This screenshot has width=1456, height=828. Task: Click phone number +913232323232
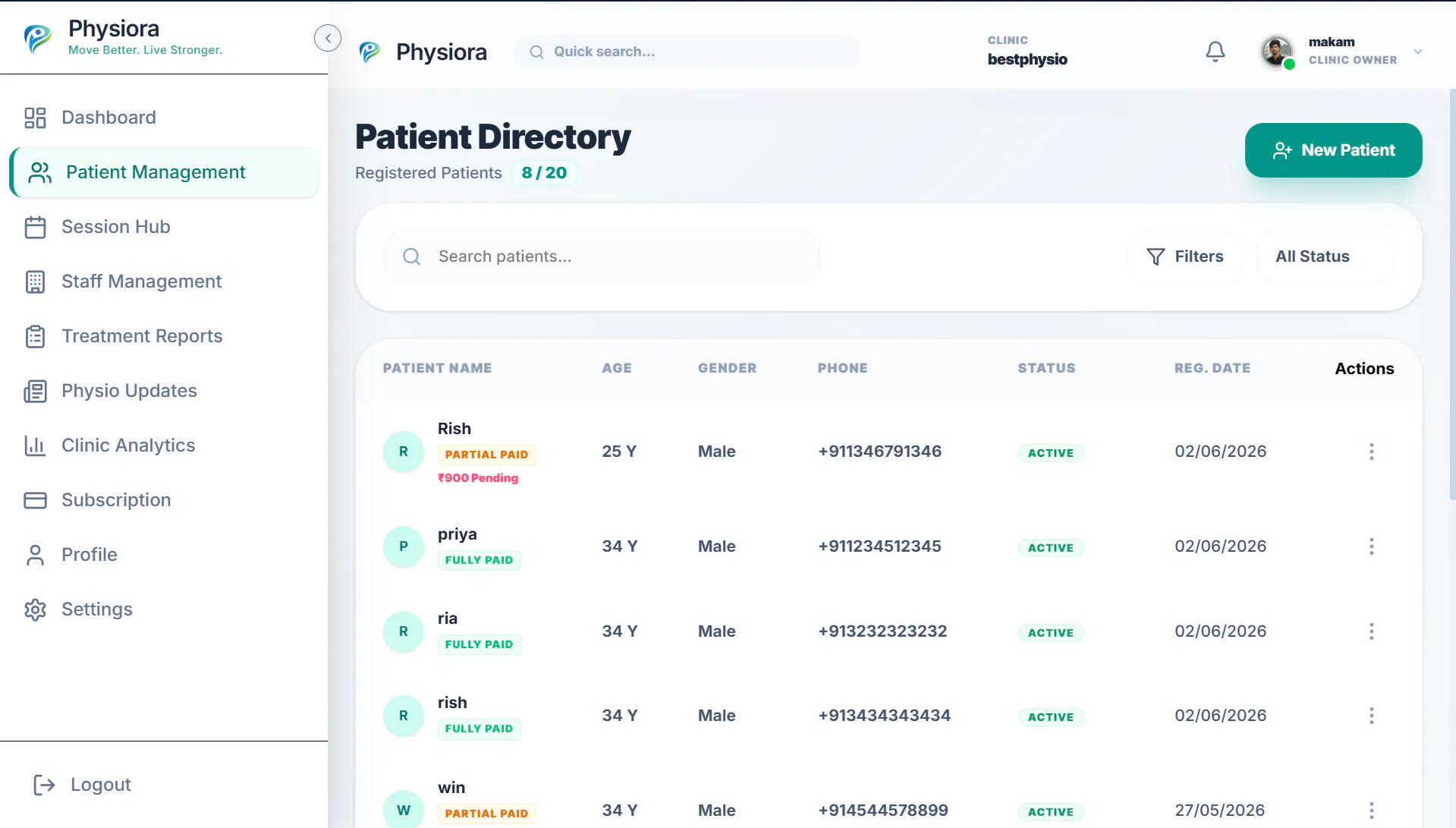coord(882,631)
